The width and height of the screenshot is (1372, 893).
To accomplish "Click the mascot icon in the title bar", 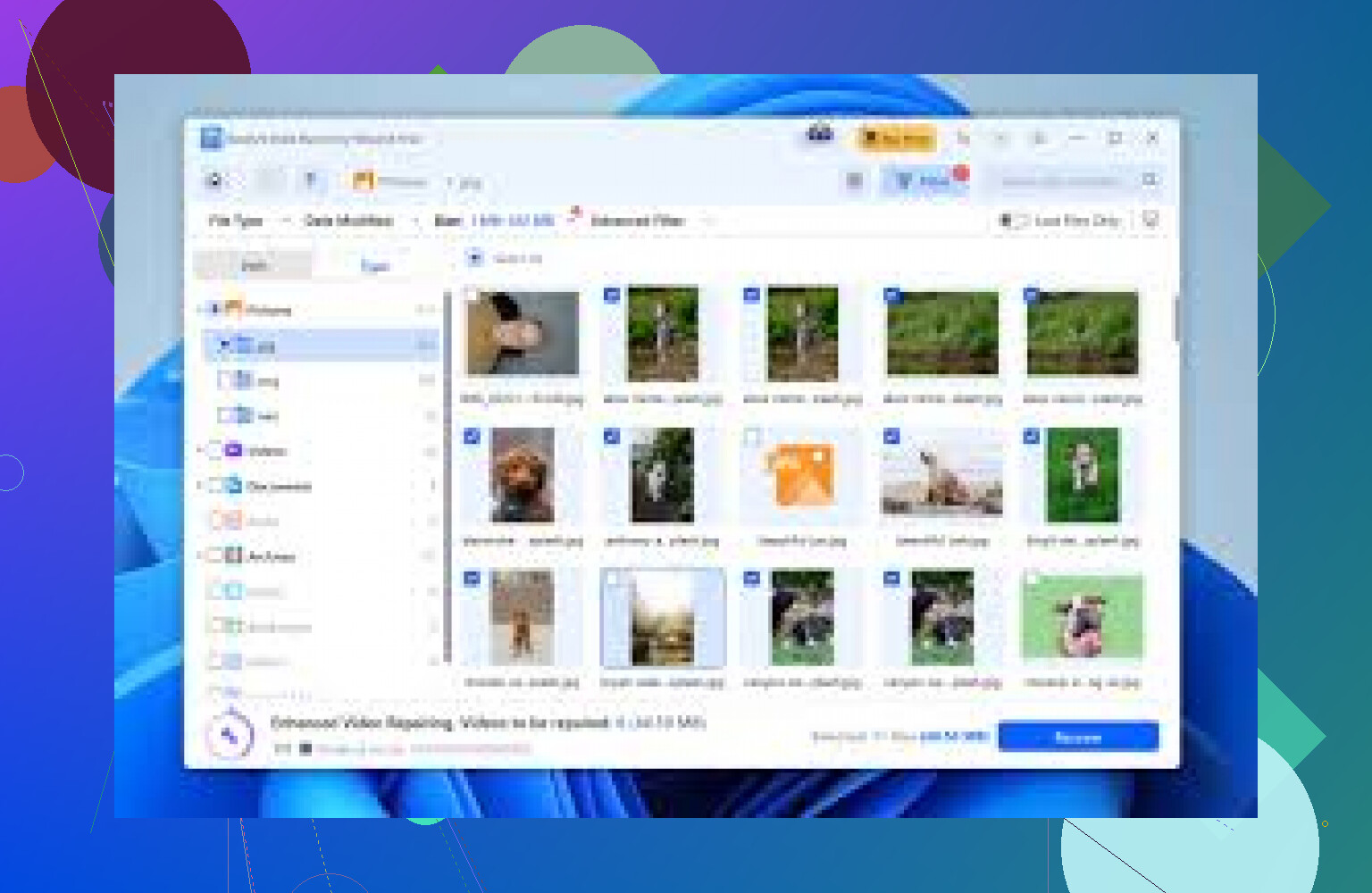I will point(820,136).
